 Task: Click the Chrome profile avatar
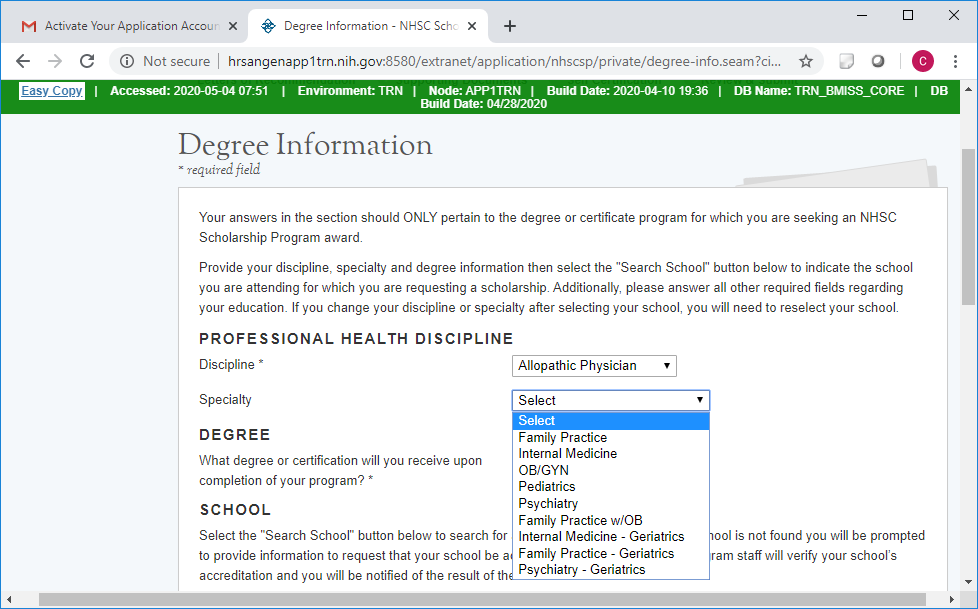[x=922, y=61]
